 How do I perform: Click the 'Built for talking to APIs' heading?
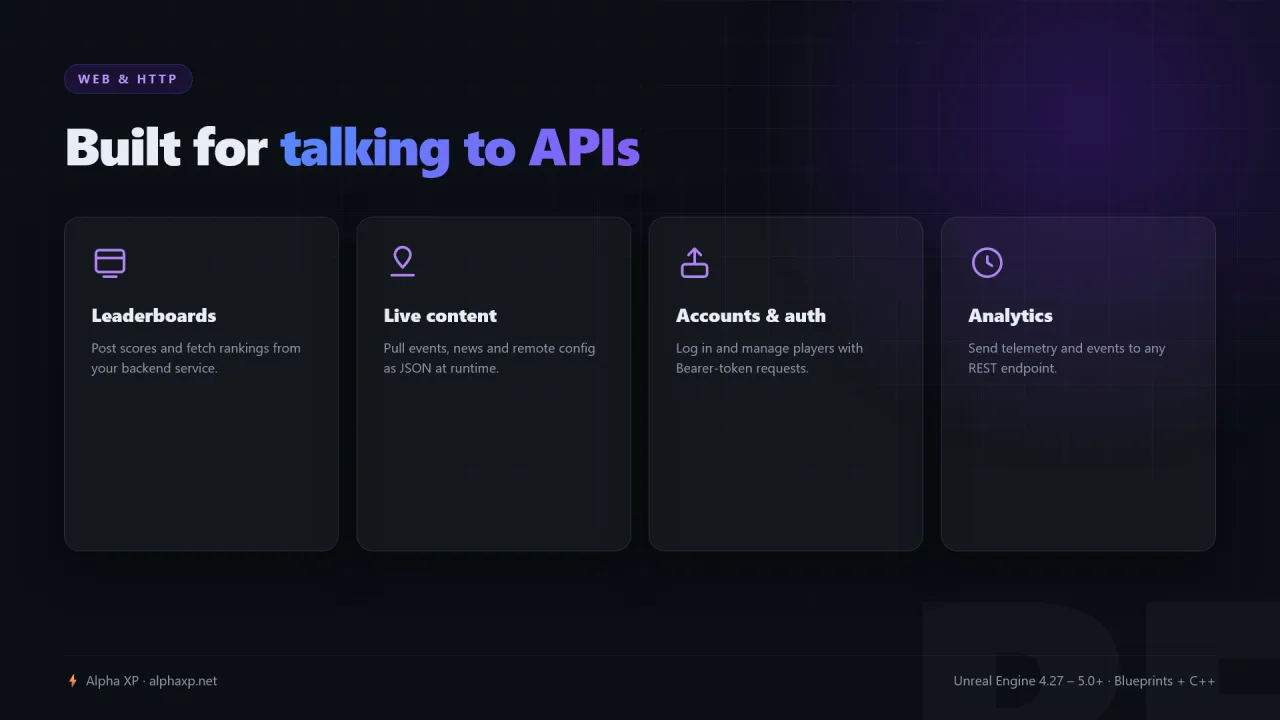tap(352, 148)
